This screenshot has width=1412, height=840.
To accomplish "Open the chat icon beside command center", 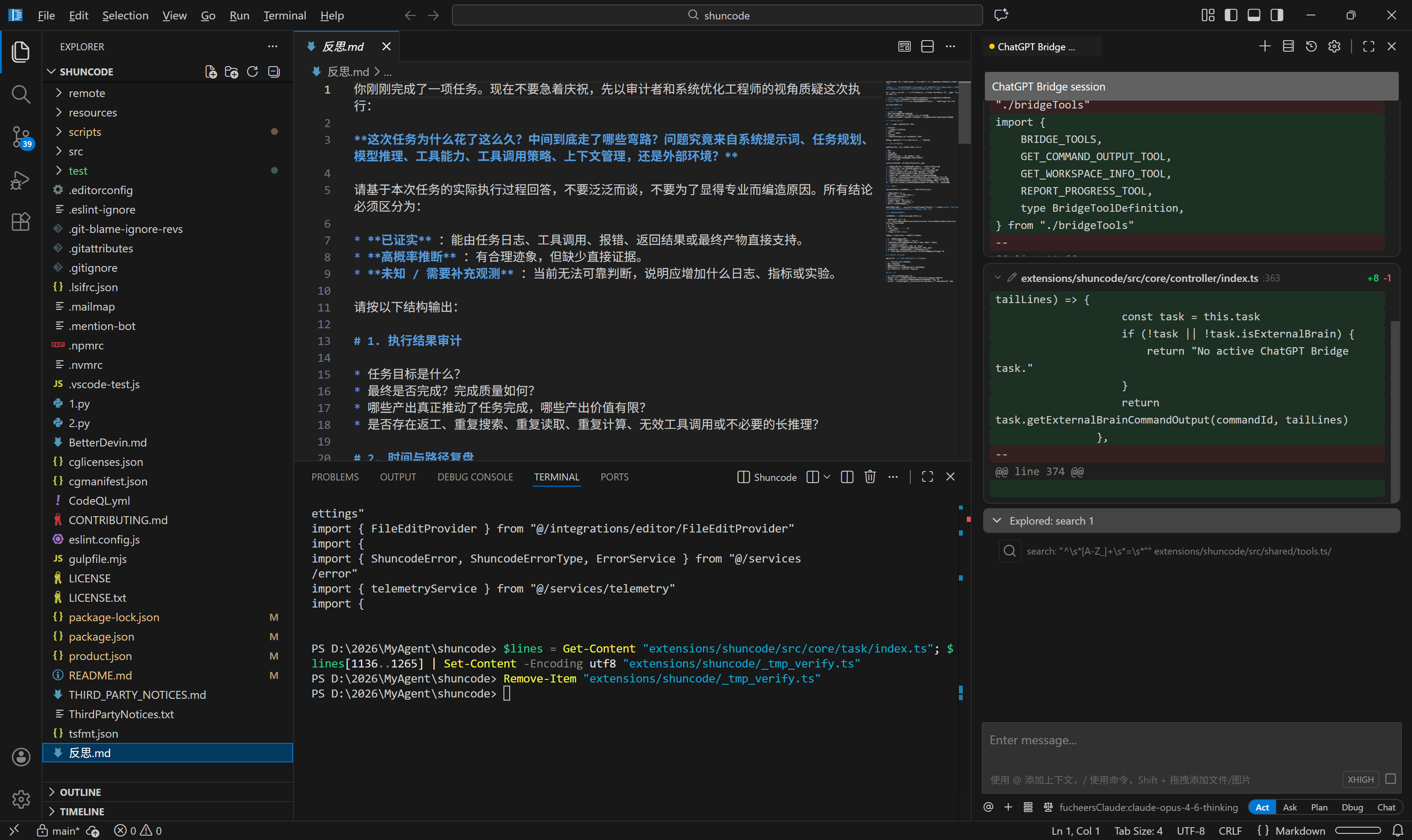I will (x=1001, y=15).
